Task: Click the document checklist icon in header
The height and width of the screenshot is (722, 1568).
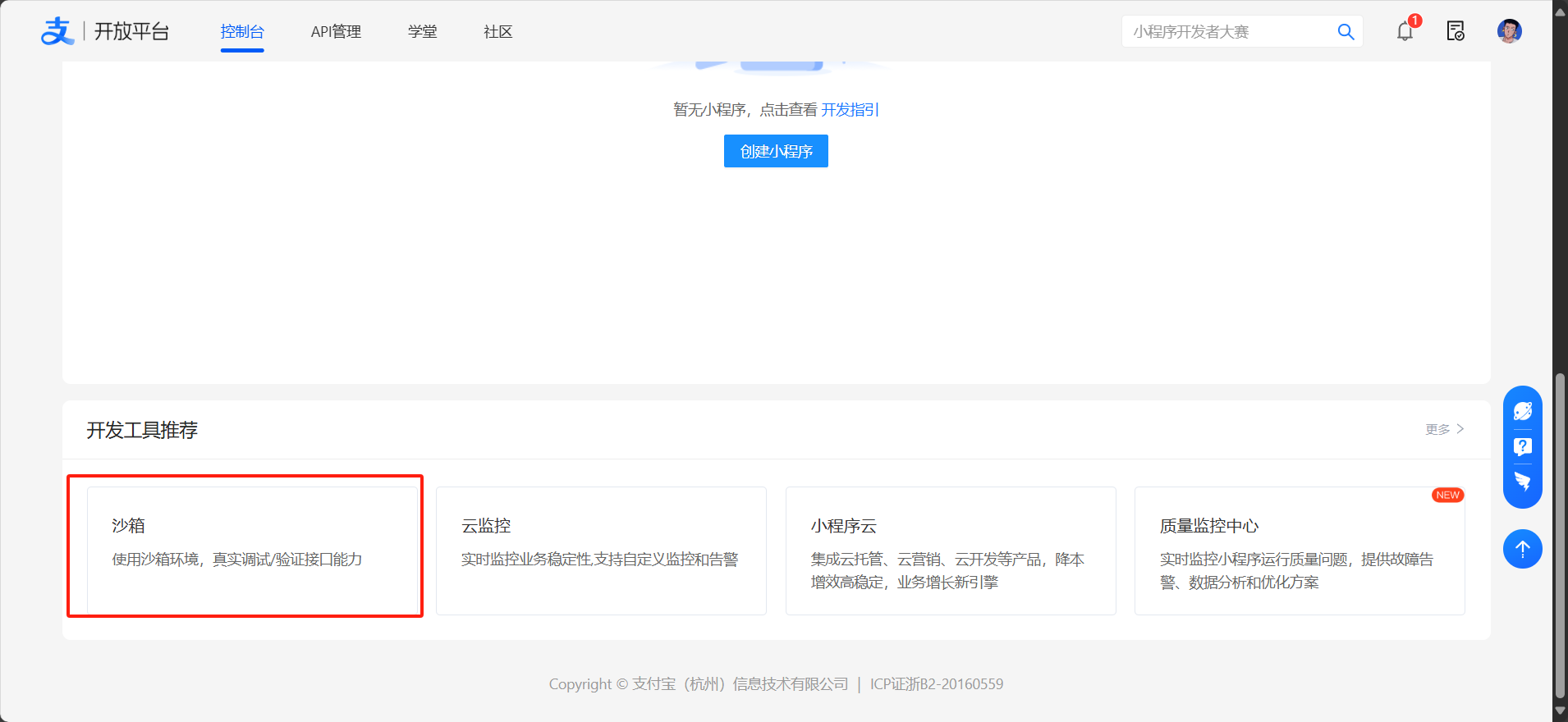Action: pos(1456,31)
